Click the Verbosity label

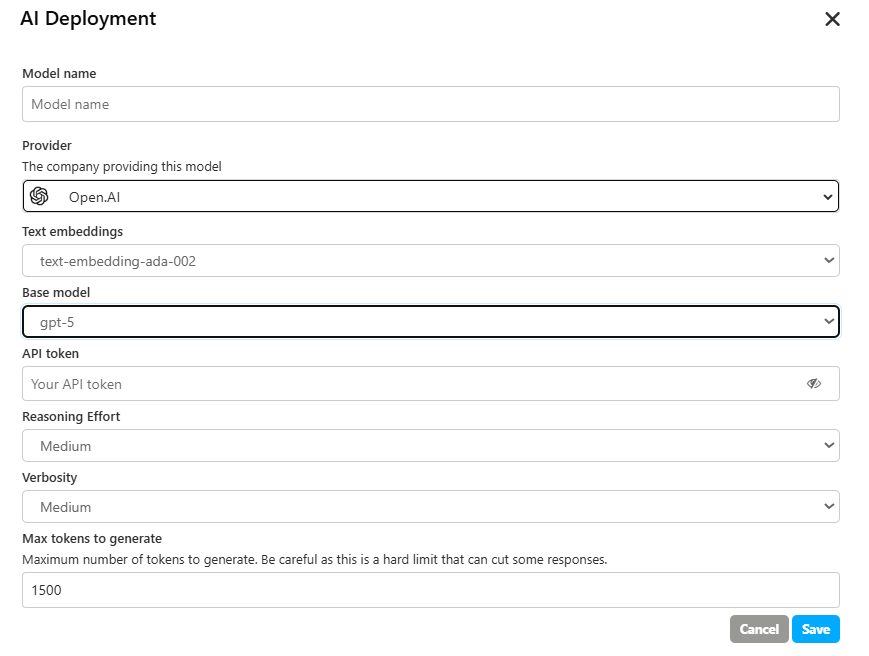pos(49,478)
